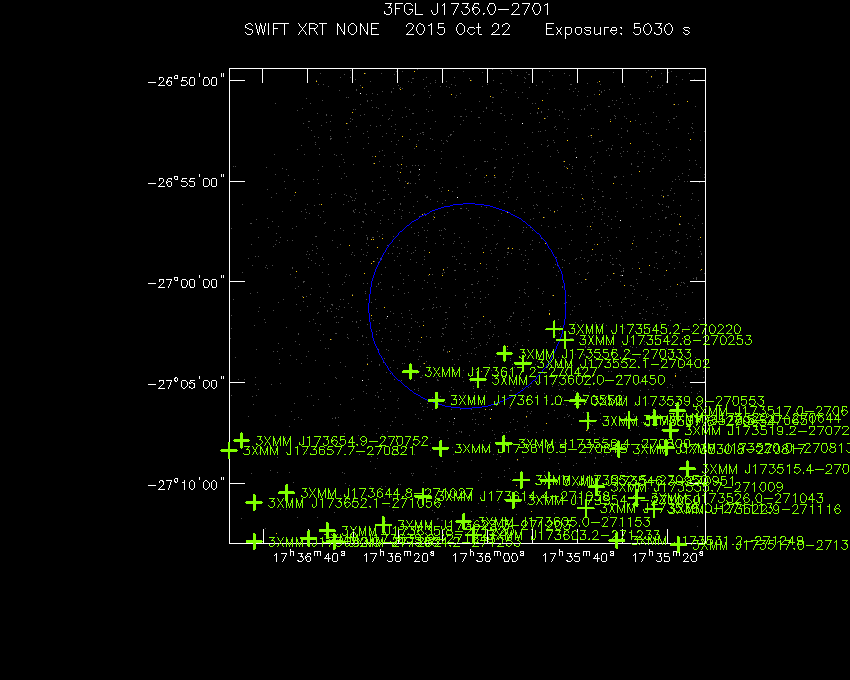Click the SWIFT XRT NONE header text
Screen dimensions: 850x680
(312, 29)
